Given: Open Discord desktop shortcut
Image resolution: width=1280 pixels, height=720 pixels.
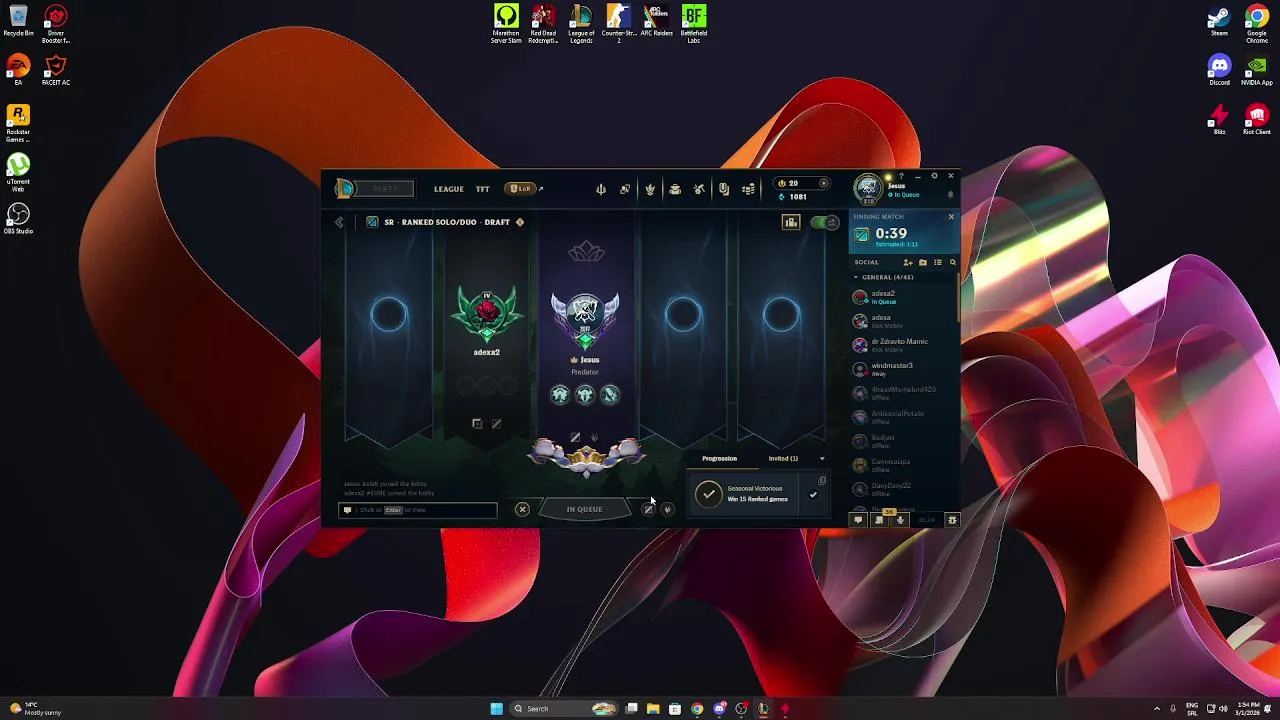Looking at the screenshot, I should pyautogui.click(x=1219, y=70).
